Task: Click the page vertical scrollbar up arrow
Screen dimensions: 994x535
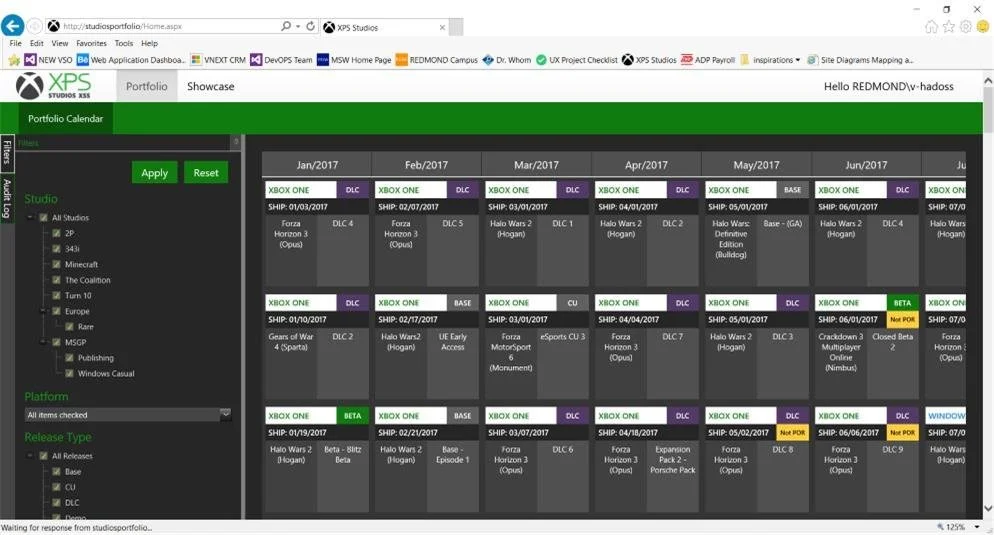Action: 988,81
